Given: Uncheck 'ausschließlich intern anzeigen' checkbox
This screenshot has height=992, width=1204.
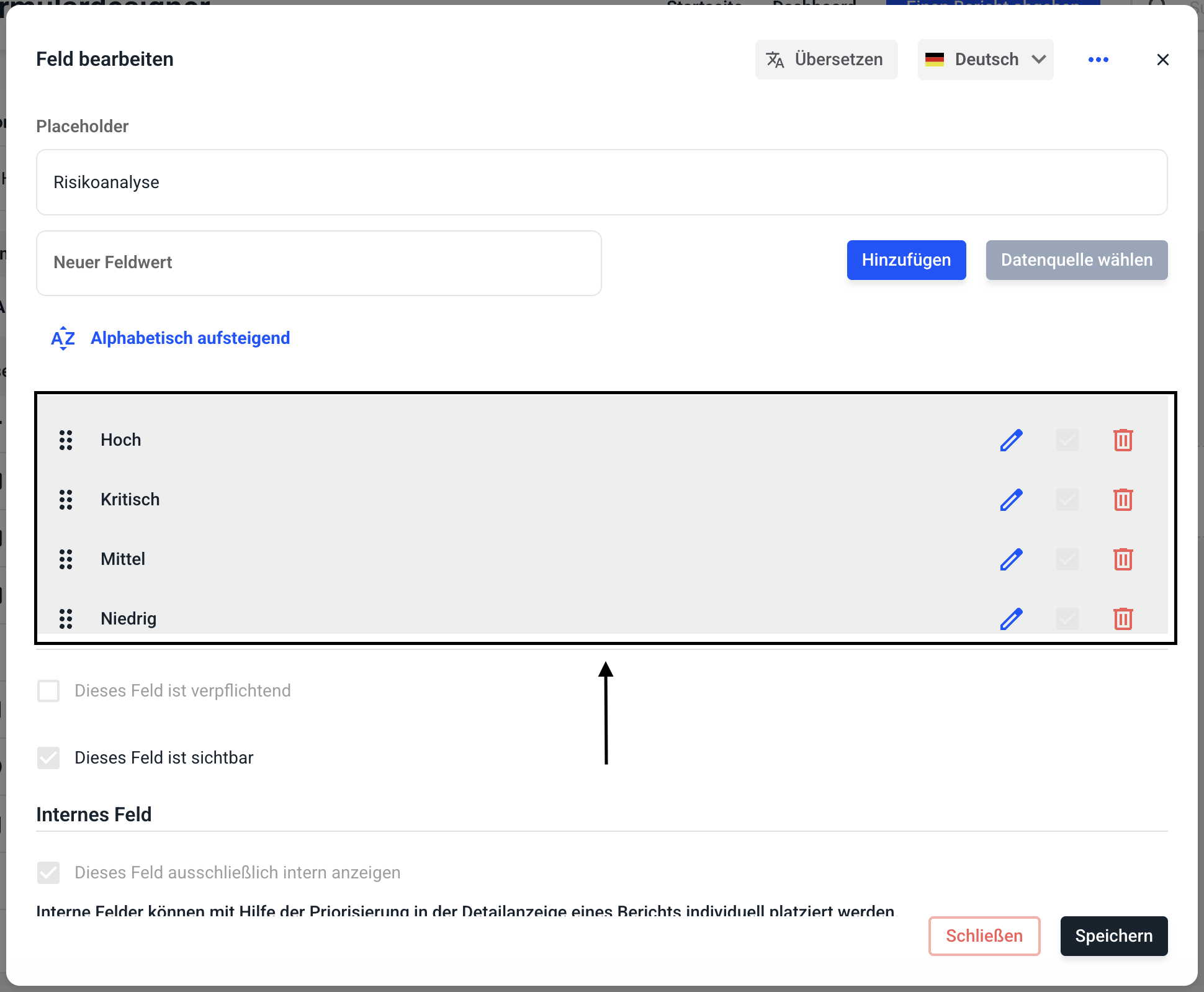Looking at the screenshot, I should 48,873.
